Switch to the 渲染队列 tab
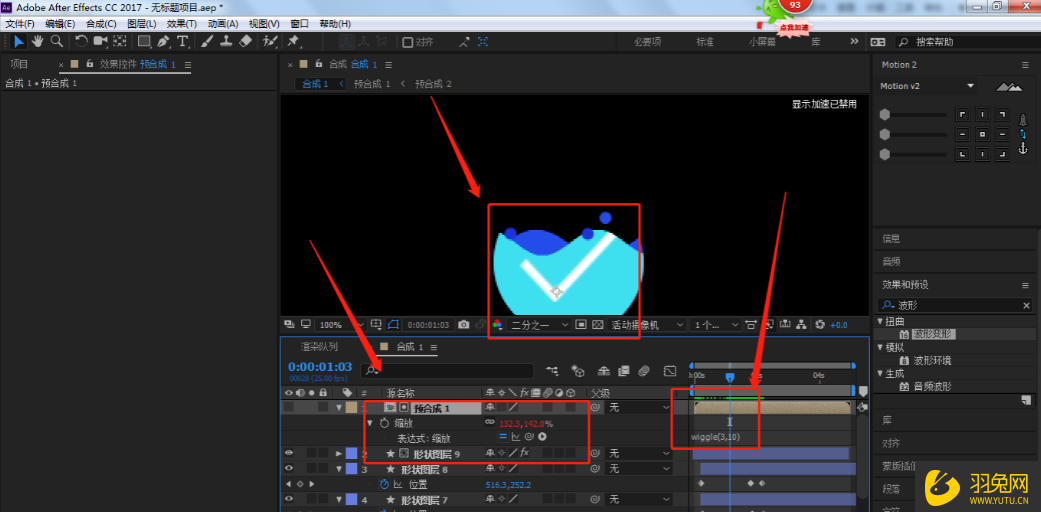 click(319, 347)
